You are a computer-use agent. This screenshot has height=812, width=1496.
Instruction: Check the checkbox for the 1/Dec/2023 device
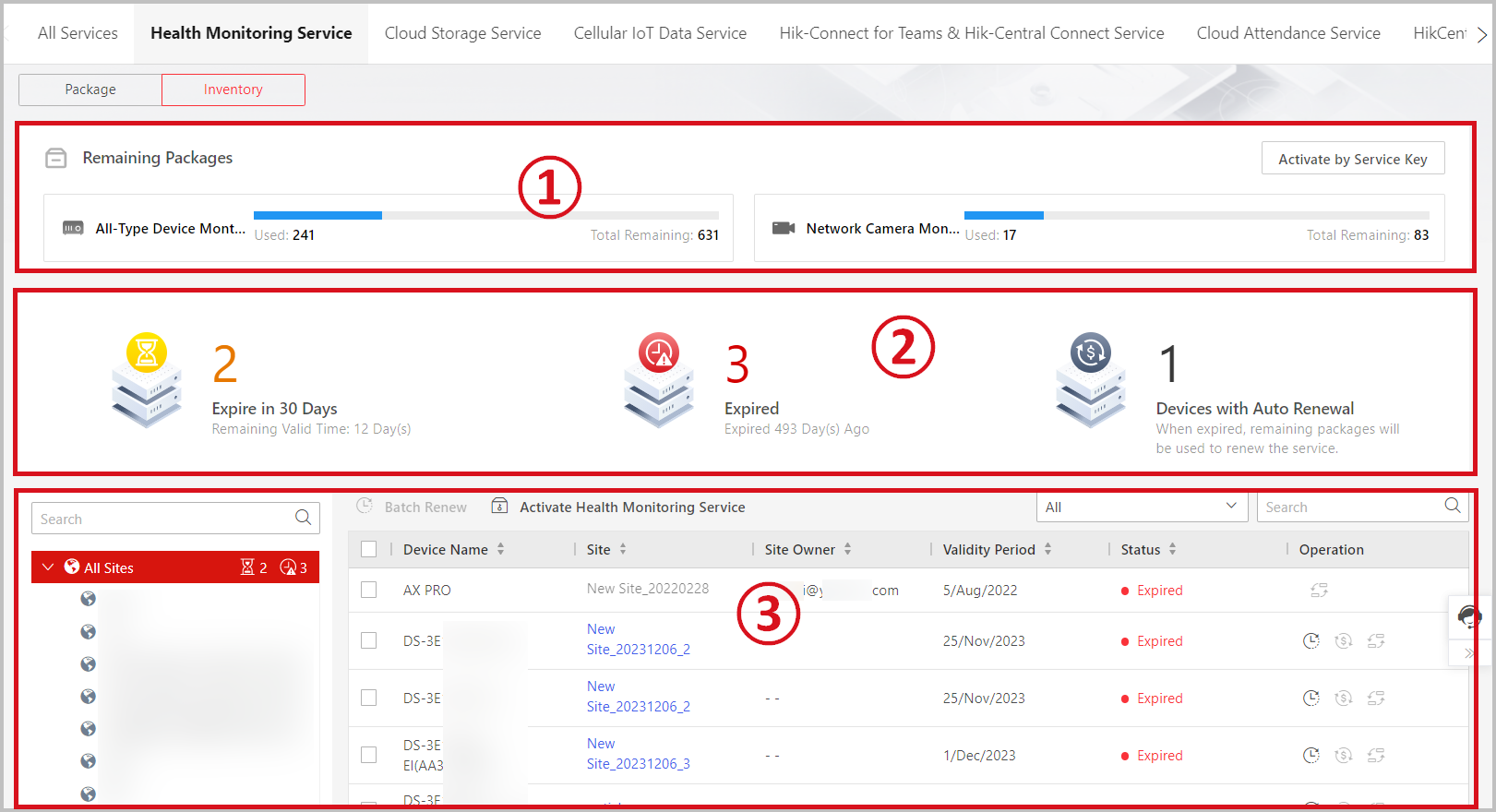coord(369,755)
